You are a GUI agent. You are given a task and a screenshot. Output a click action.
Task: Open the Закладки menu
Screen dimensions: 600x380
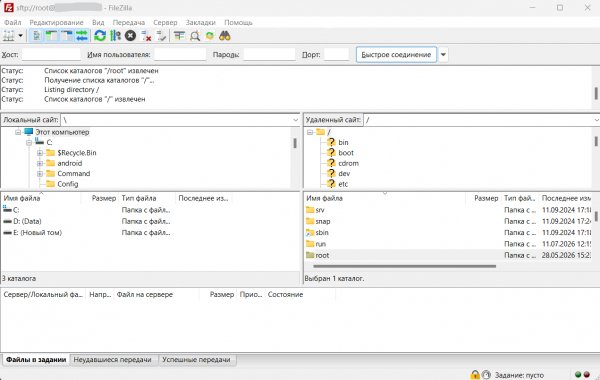click(x=201, y=23)
